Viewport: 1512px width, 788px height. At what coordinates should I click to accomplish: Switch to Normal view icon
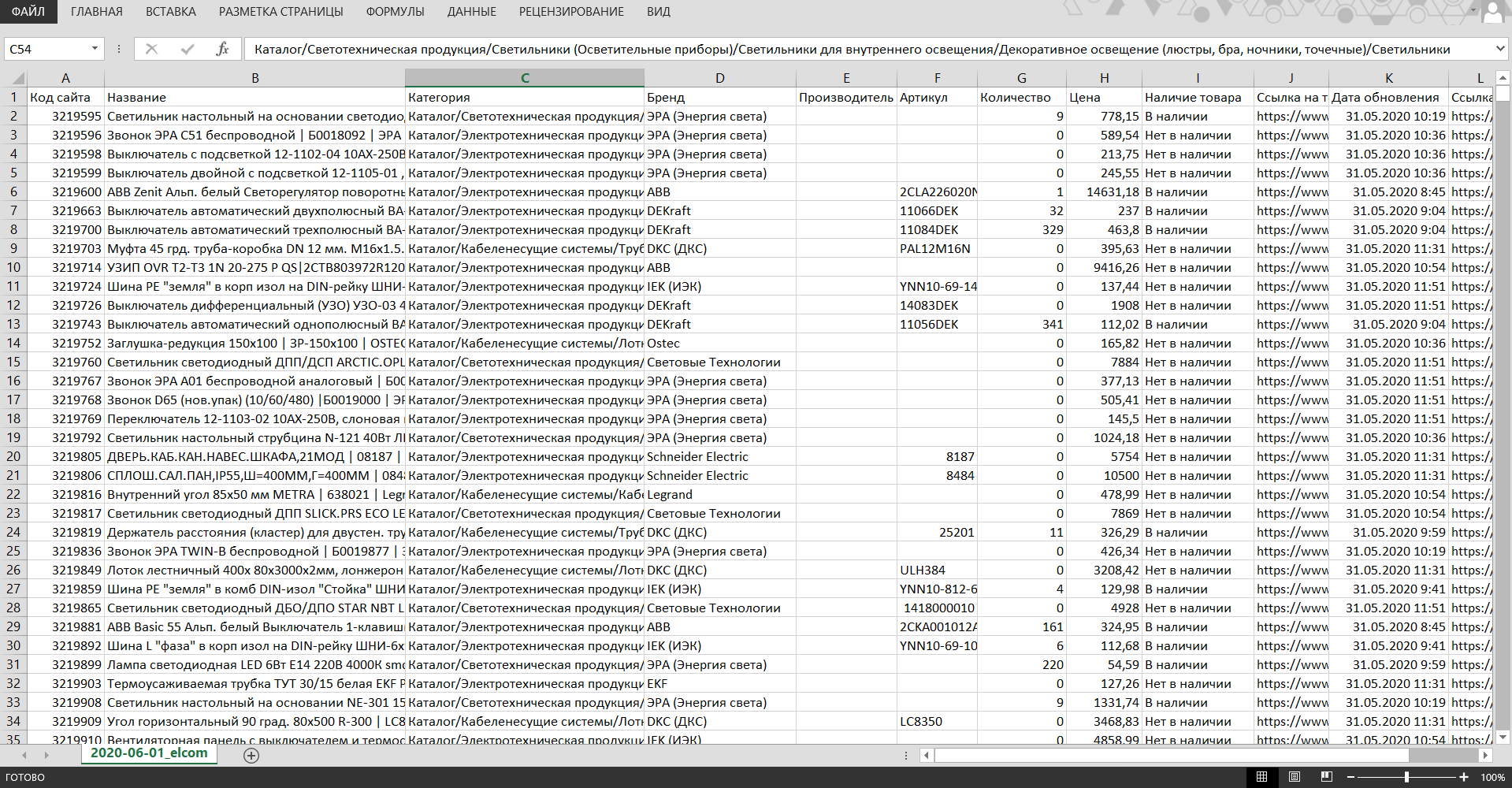[x=1261, y=777]
